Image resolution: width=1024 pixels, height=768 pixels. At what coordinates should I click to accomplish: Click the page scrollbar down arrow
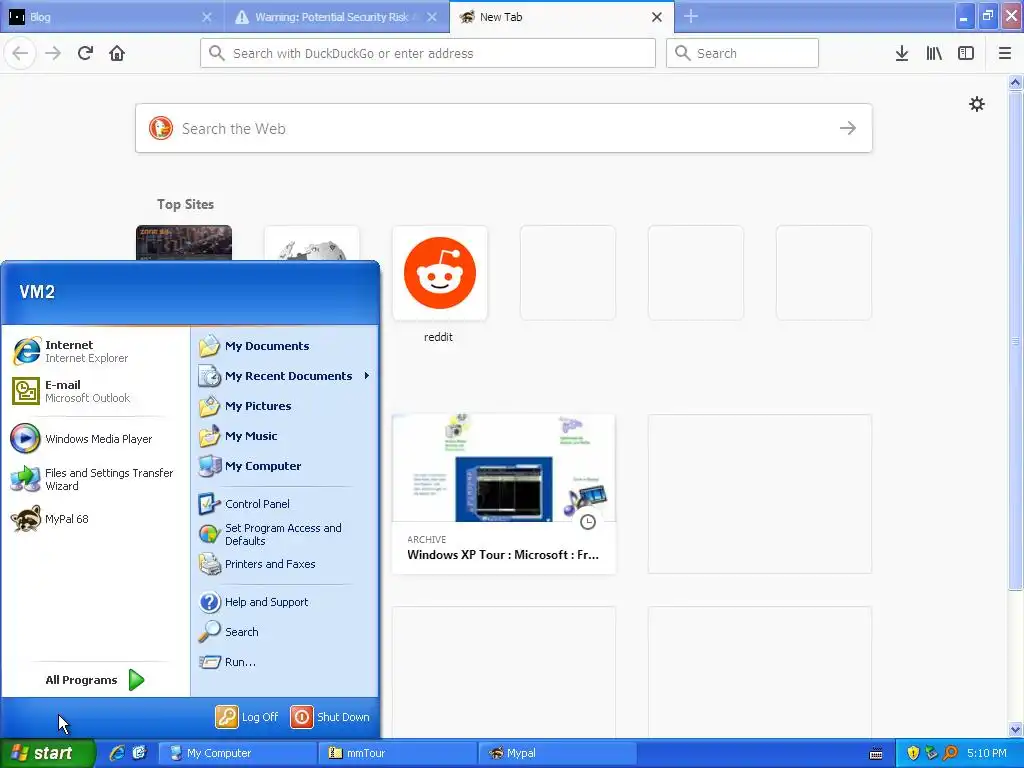tap(1016, 729)
